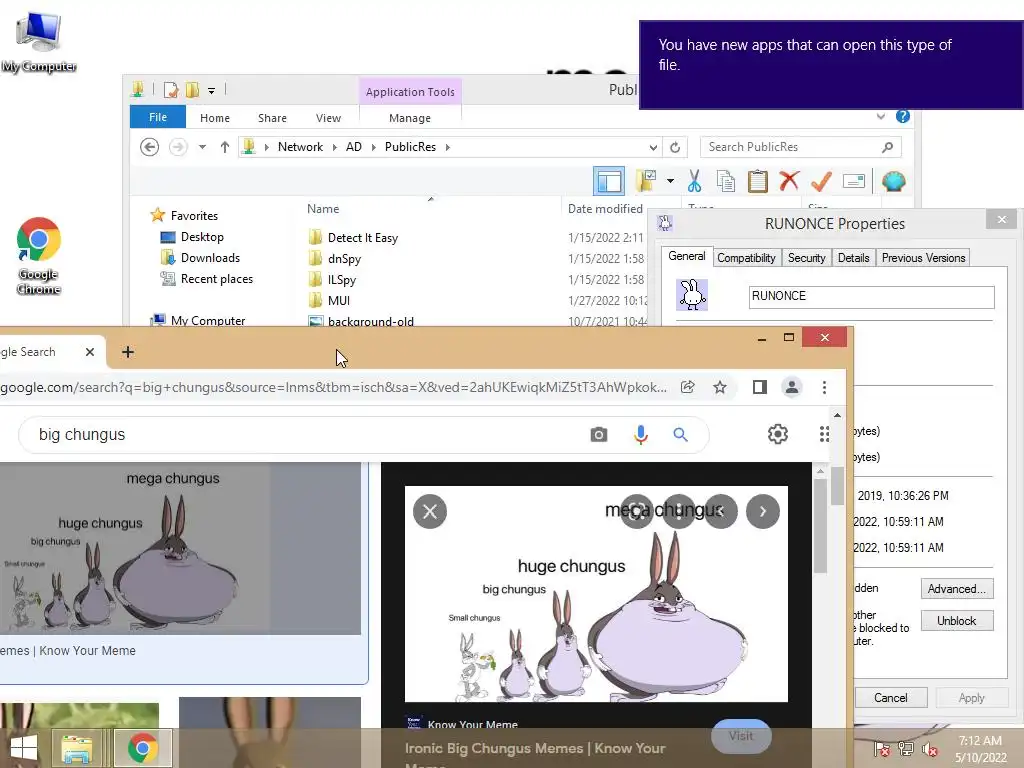This screenshot has height=768, width=1024.
Task: Open Windows Start button
Action: pos(24,748)
